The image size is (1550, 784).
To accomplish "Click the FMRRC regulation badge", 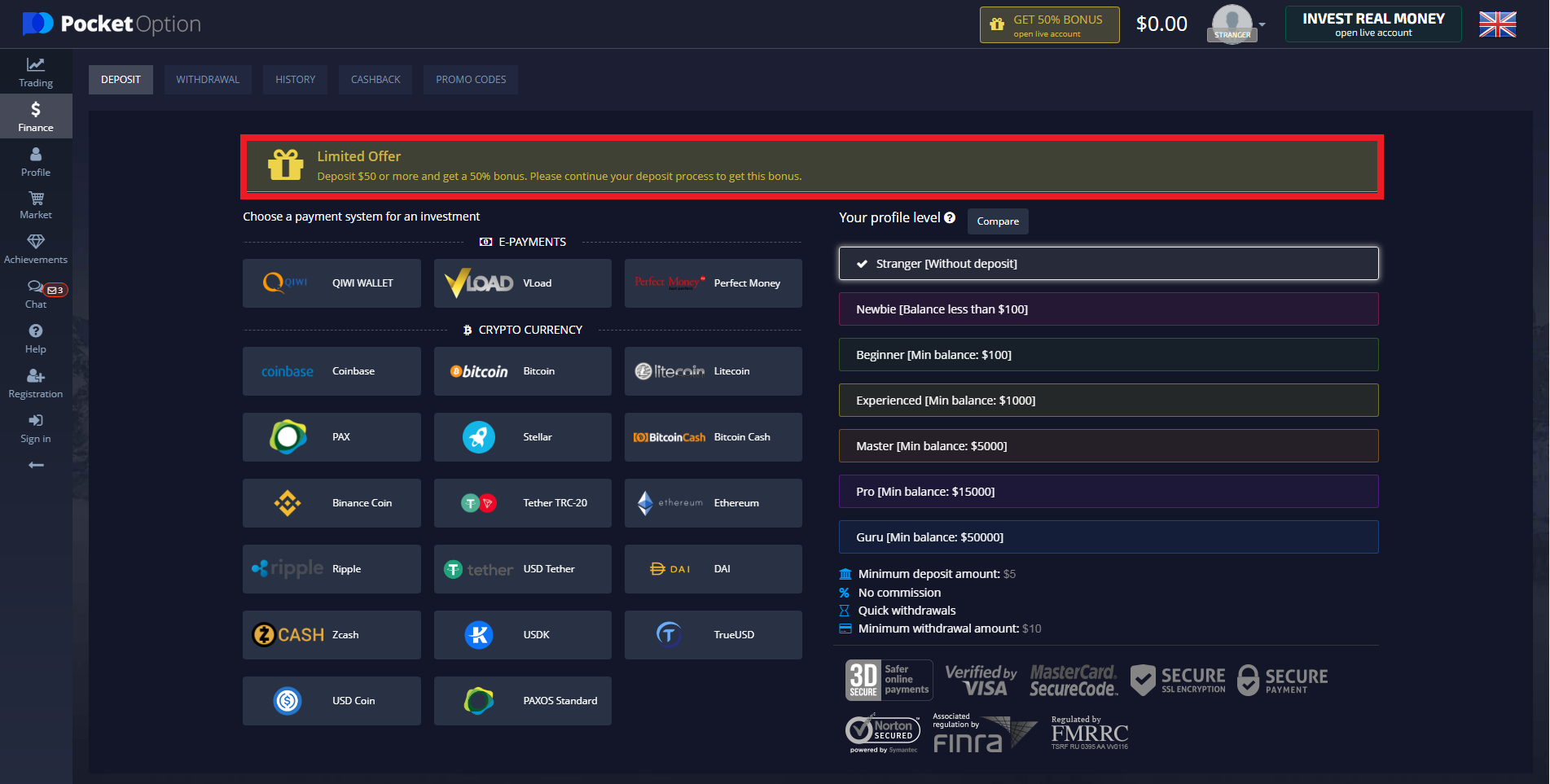I will [1090, 733].
